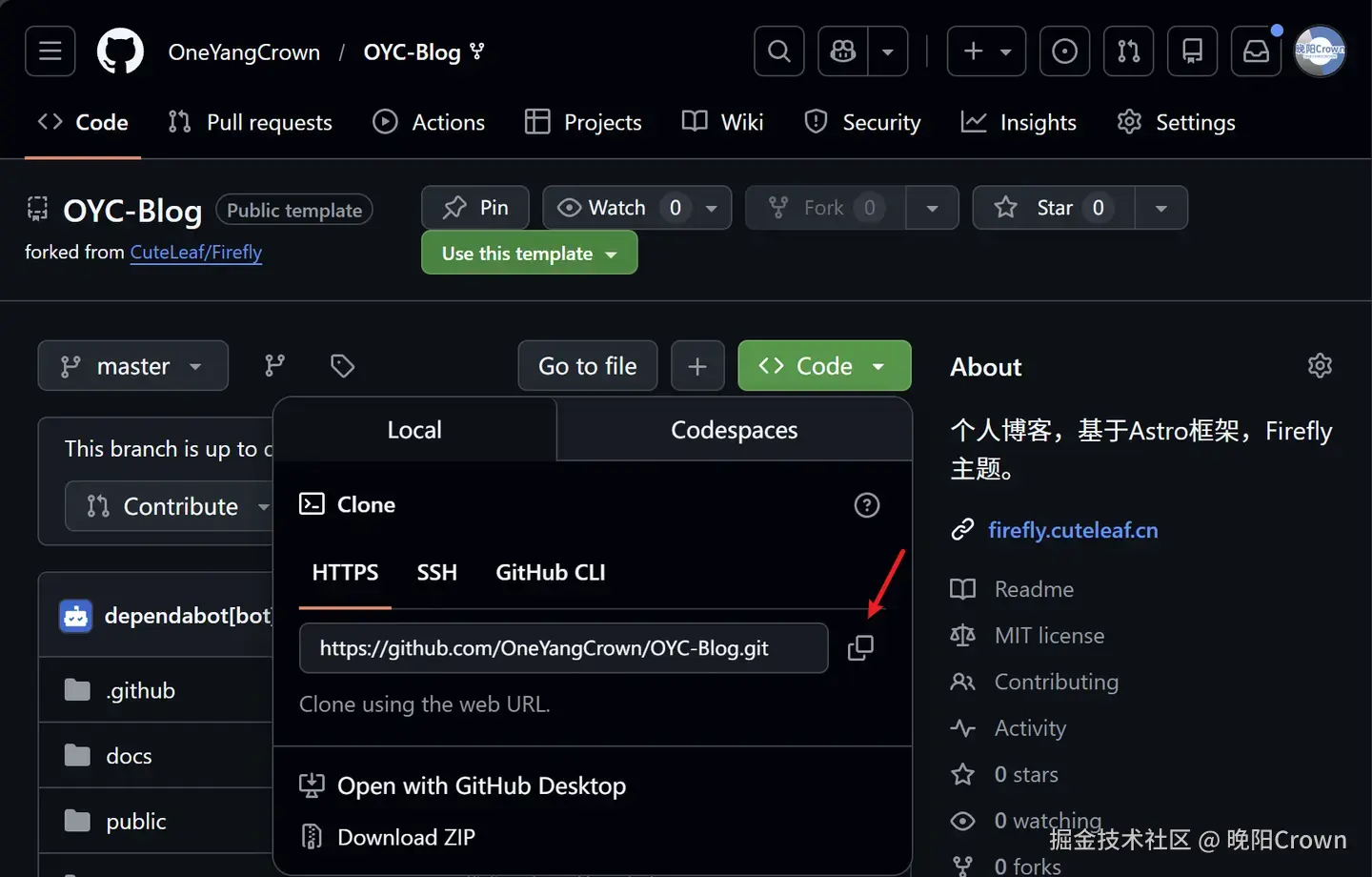Open the docs folder
Viewport: 1372px width, 877px height.
pyautogui.click(x=130, y=756)
